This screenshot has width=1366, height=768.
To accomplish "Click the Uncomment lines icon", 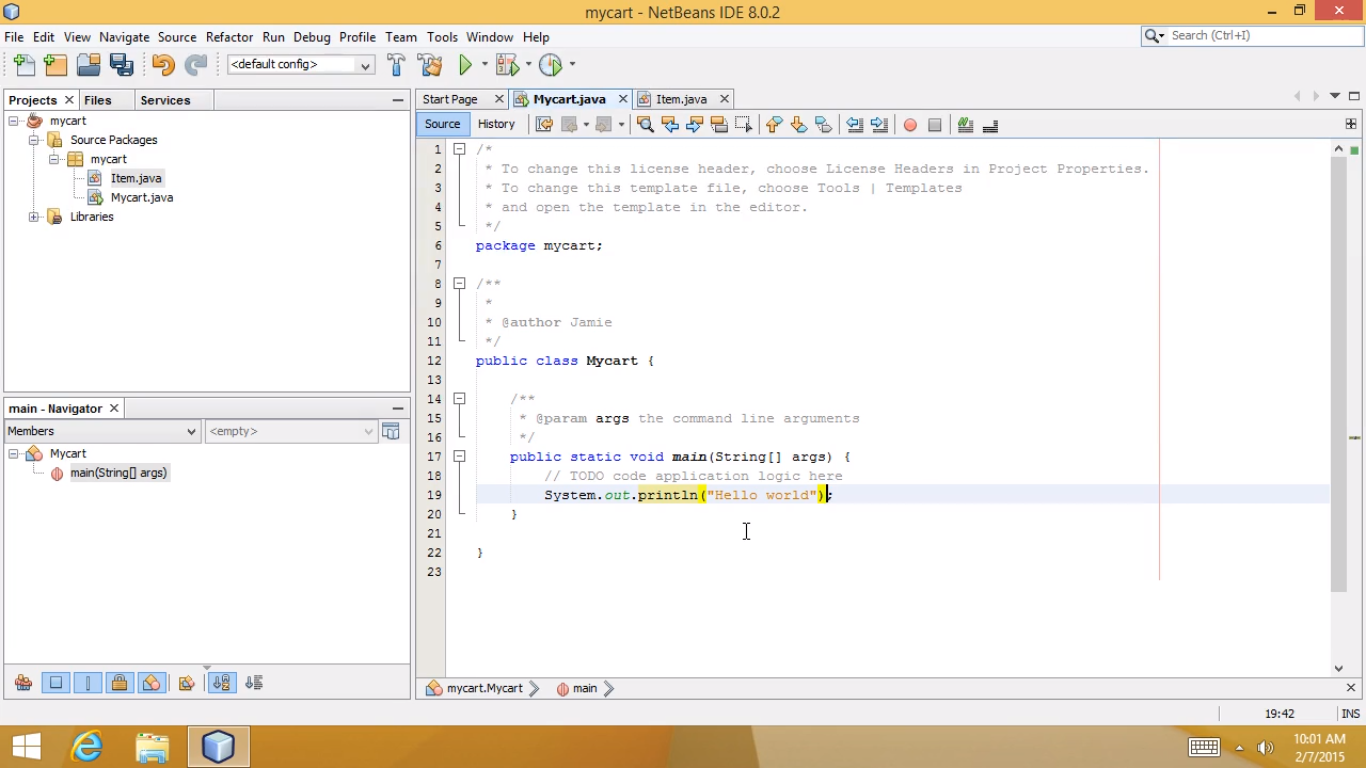I will click(990, 125).
